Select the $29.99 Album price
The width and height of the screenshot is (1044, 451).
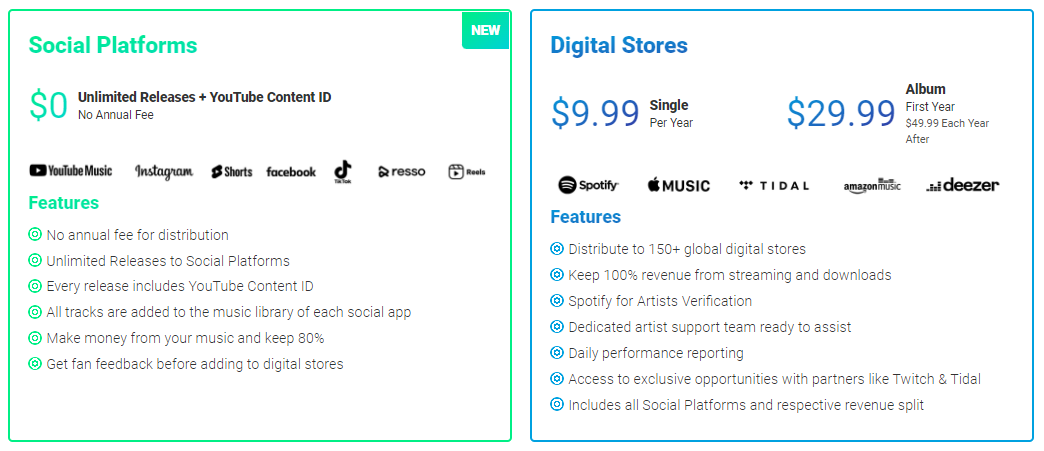point(841,113)
